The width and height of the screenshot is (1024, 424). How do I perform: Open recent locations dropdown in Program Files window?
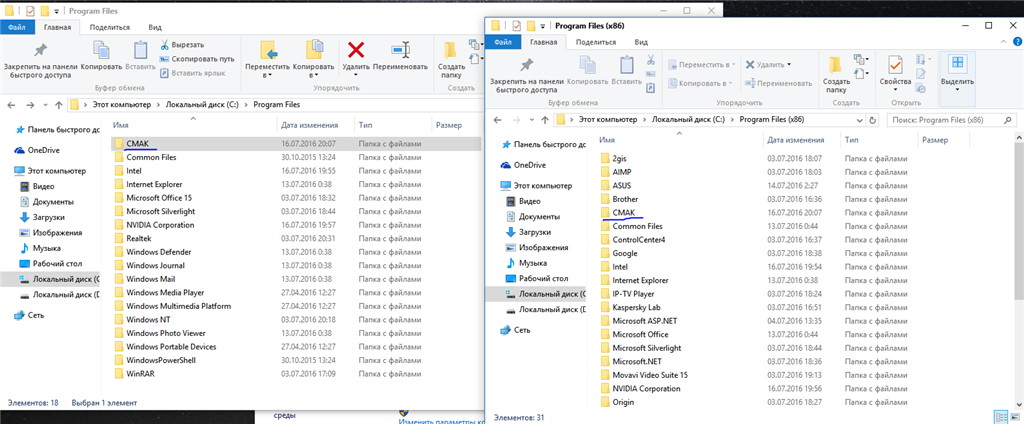[44, 105]
